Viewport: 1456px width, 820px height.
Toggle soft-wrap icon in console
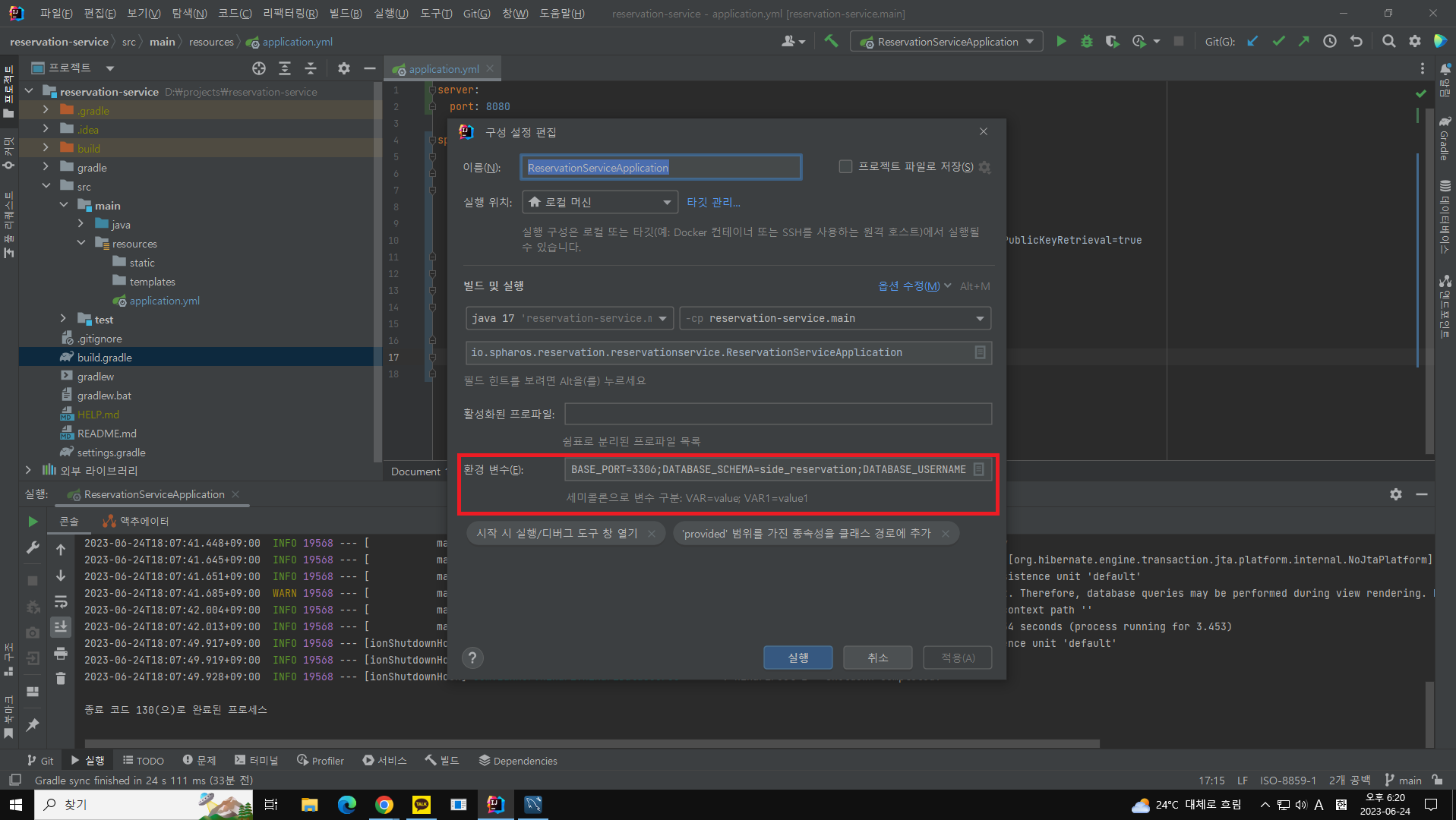[61, 602]
